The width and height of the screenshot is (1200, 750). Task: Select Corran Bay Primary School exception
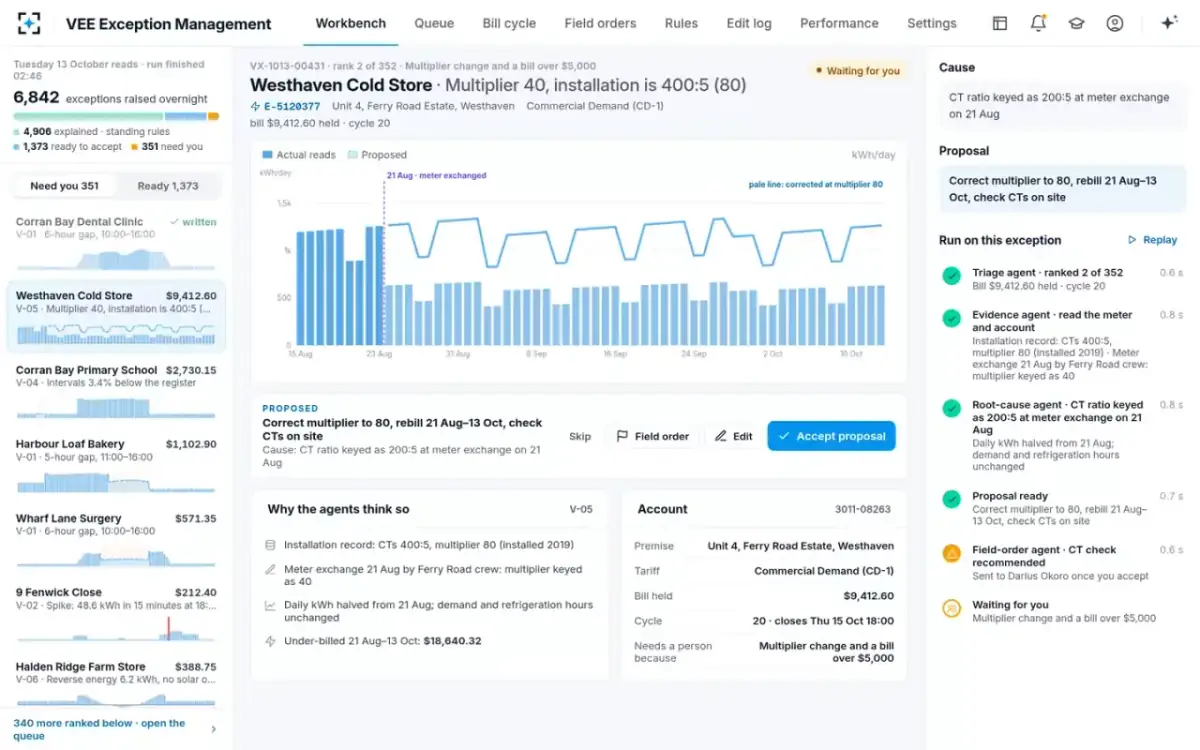116,390
